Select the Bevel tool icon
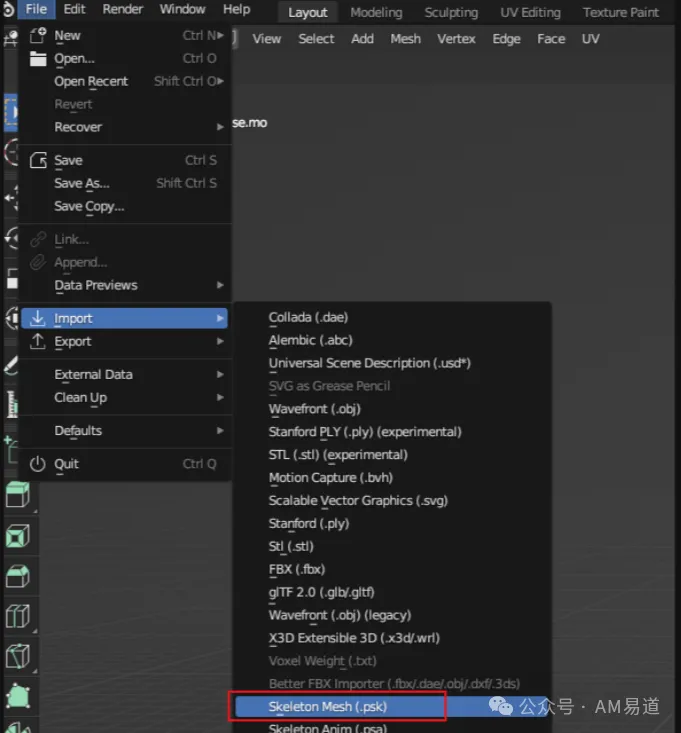This screenshot has height=733, width=681. point(18,576)
